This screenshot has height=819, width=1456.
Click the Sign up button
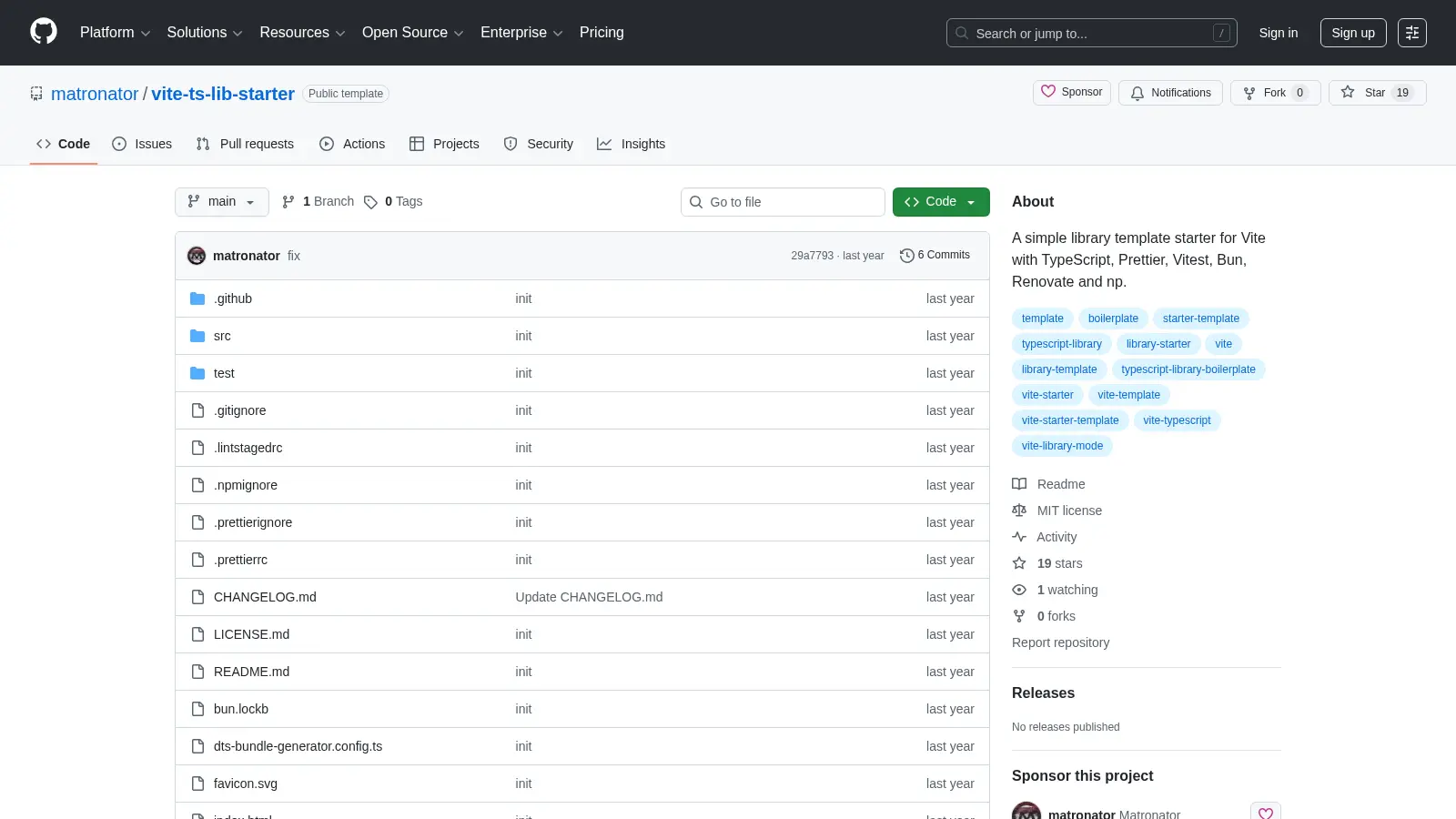1353,33
